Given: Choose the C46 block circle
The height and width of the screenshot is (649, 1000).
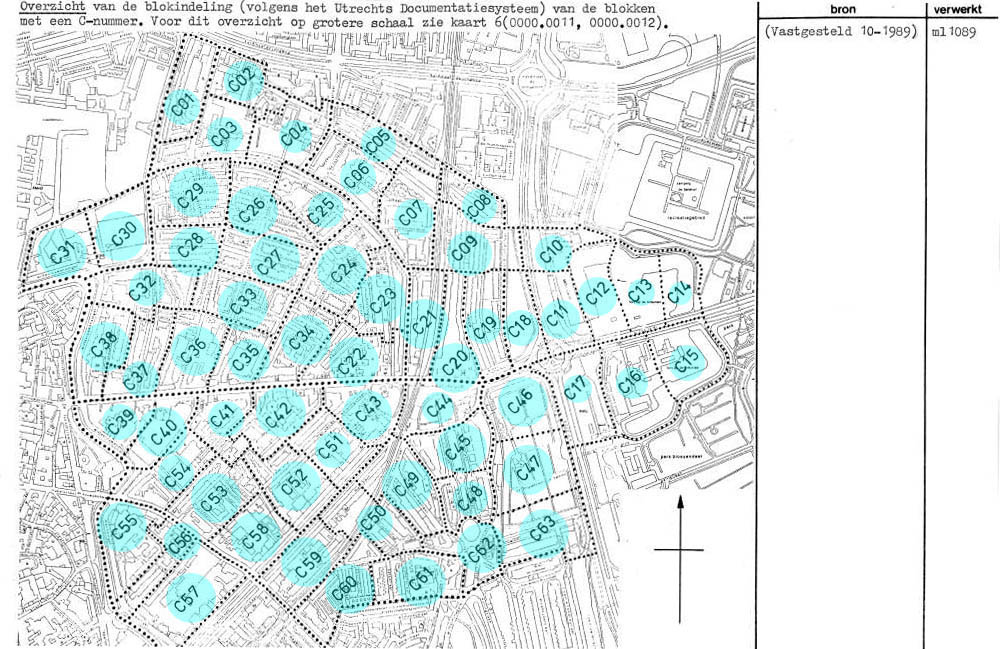Looking at the screenshot, I should pos(520,401).
